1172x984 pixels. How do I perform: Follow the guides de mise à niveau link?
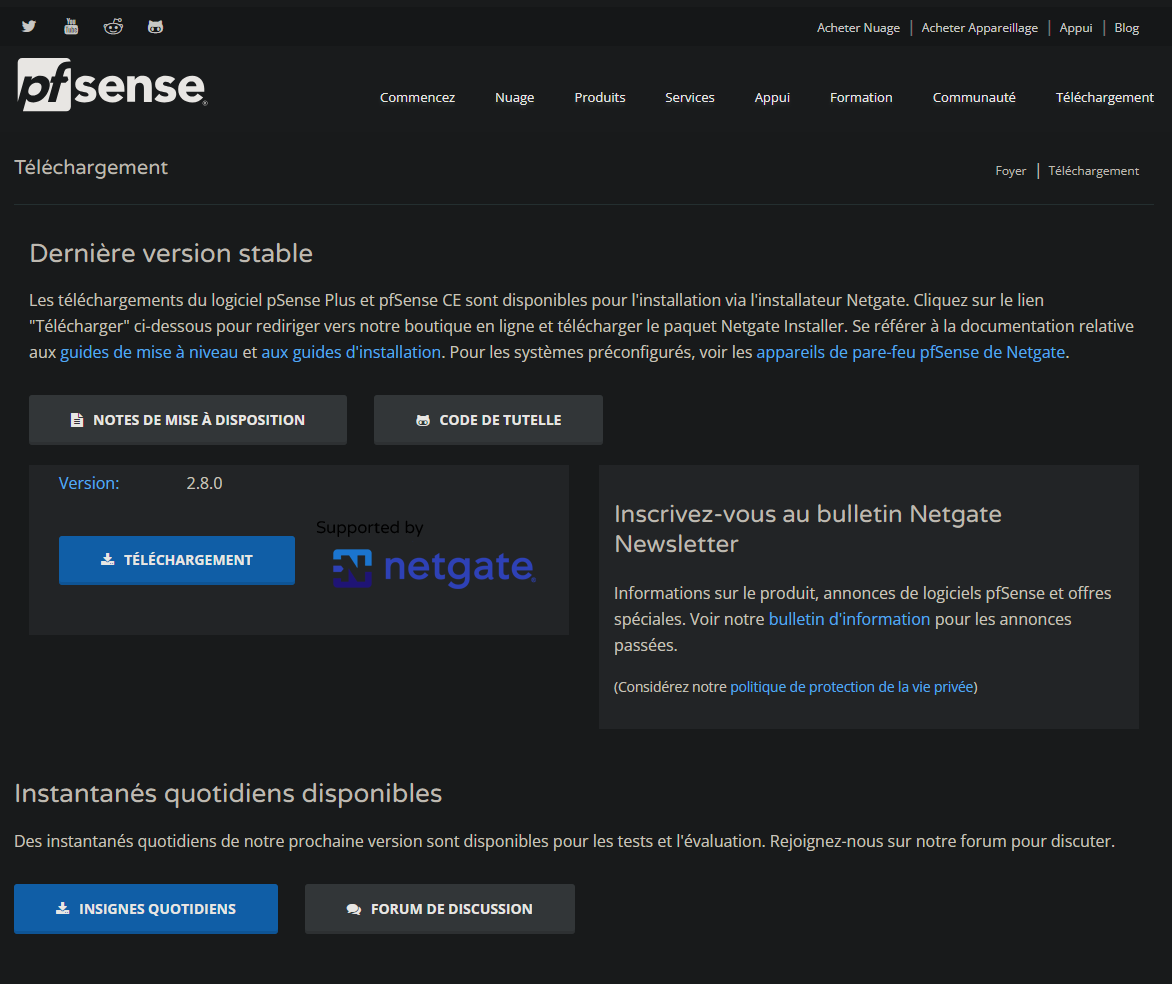[149, 352]
